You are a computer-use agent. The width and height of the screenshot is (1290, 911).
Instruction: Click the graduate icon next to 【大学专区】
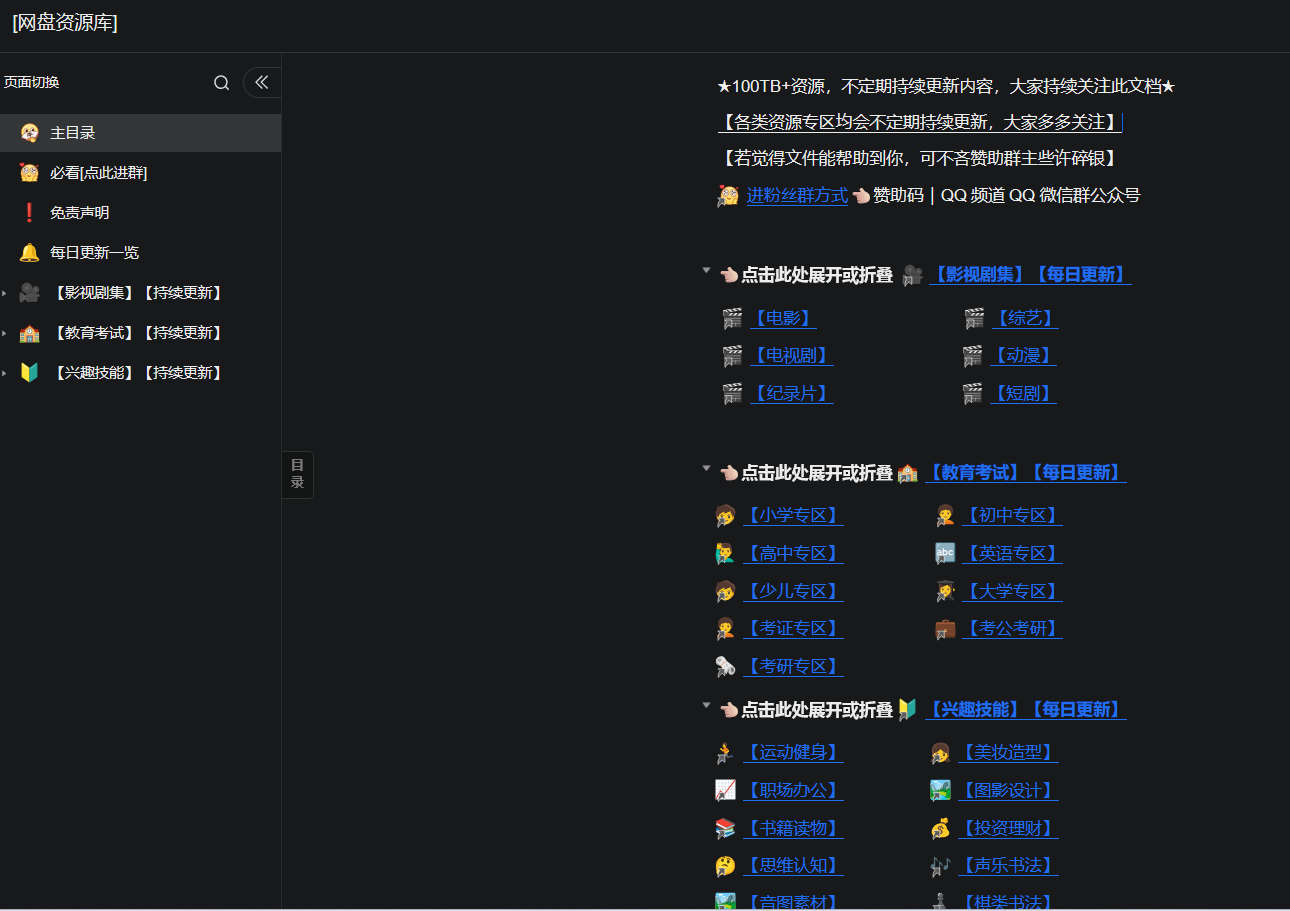point(945,592)
